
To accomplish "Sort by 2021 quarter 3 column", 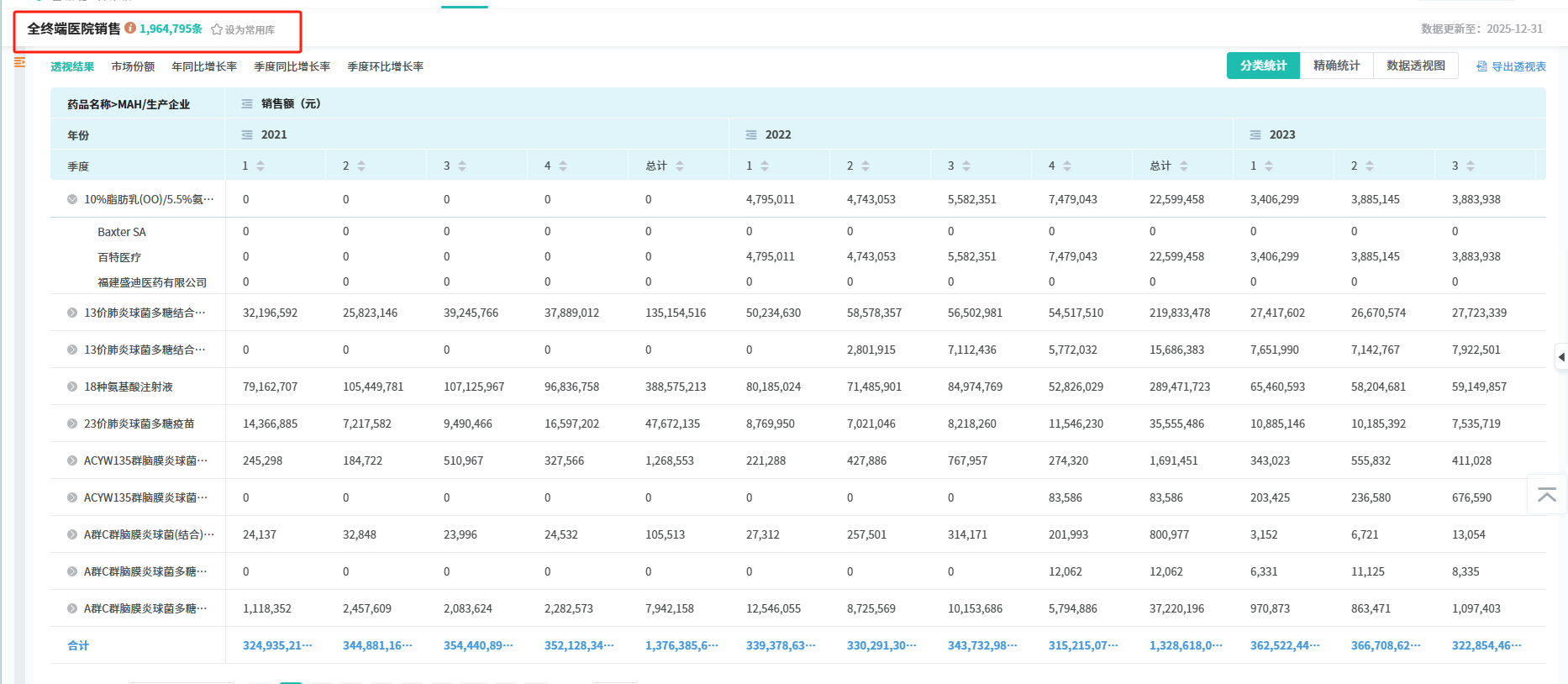I will 462,166.
